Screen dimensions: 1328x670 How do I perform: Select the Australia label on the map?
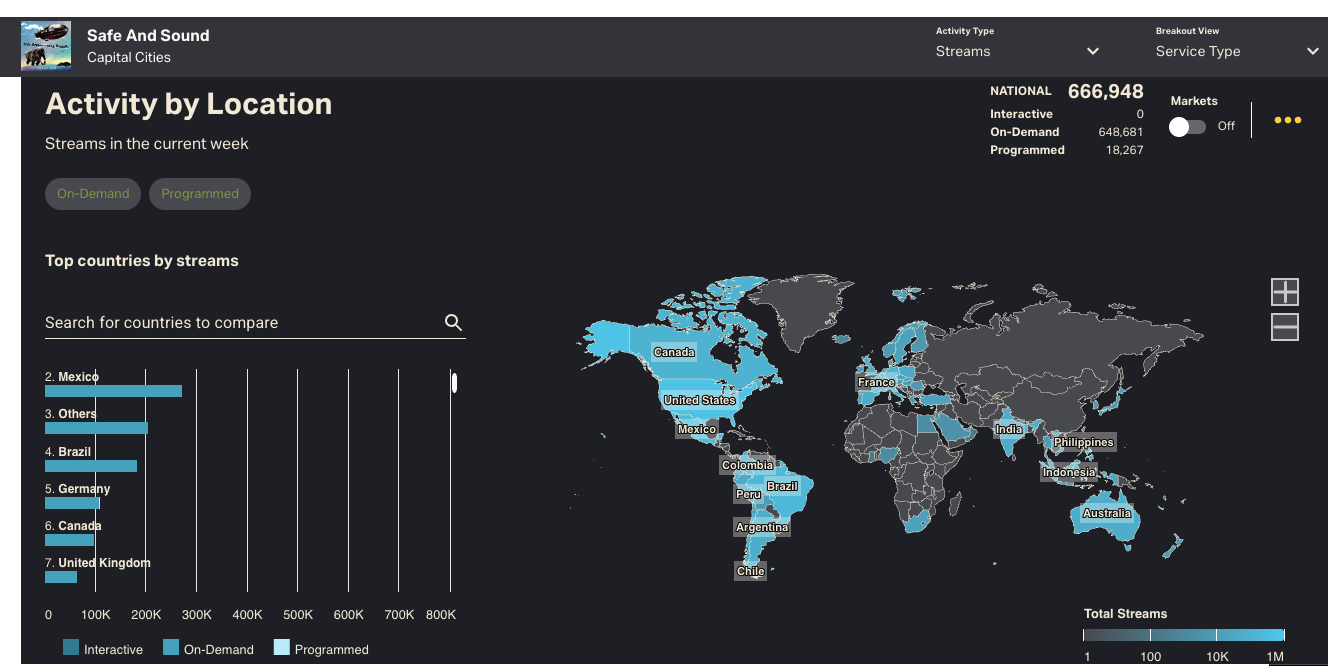click(1107, 514)
